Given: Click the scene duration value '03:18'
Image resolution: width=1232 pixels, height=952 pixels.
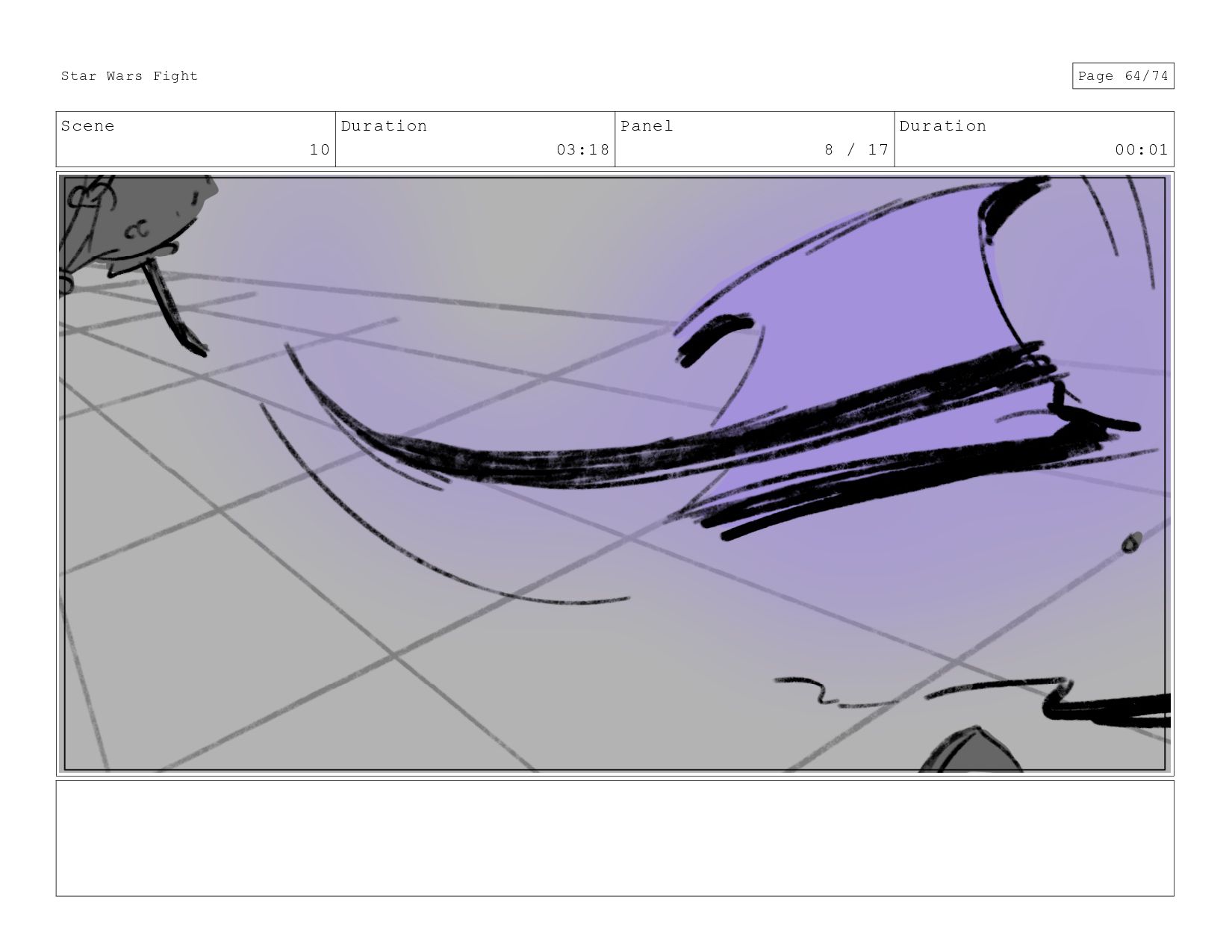Looking at the screenshot, I should click(583, 149).
